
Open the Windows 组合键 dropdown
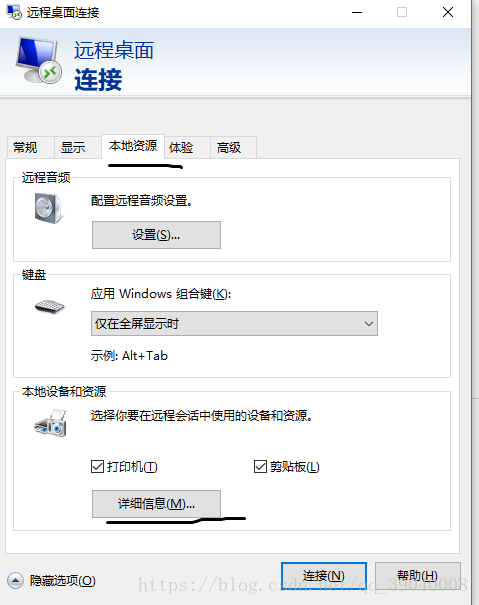234,323
